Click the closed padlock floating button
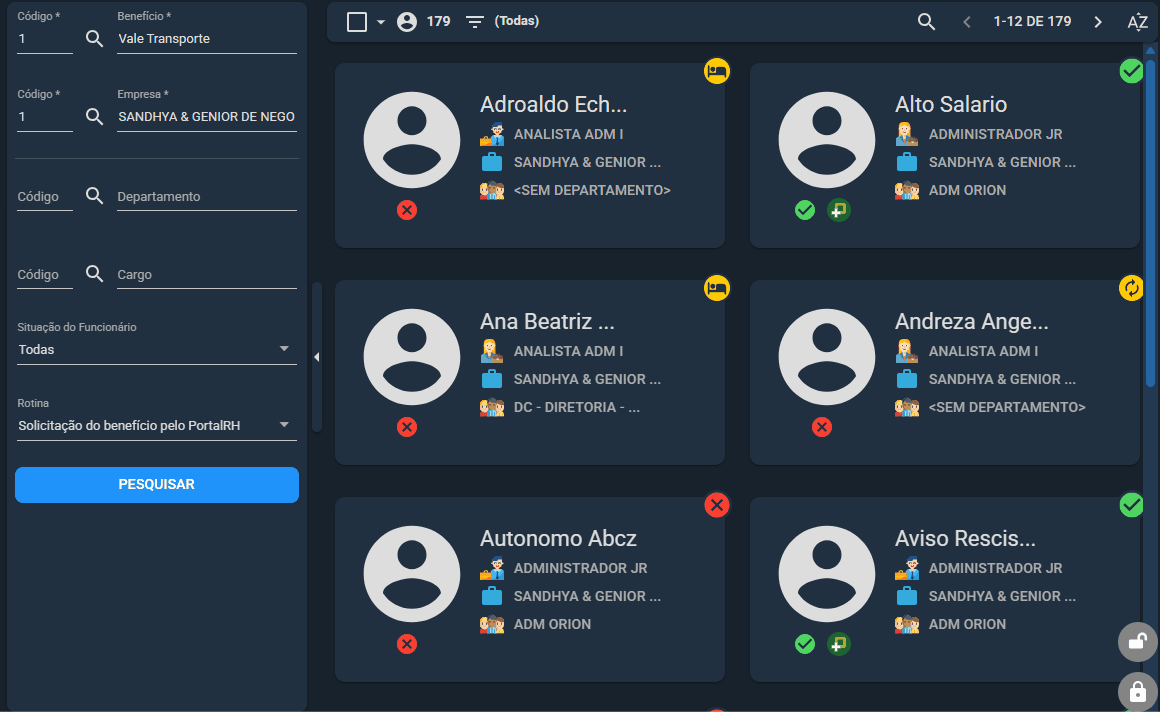 click(1138, 691)
